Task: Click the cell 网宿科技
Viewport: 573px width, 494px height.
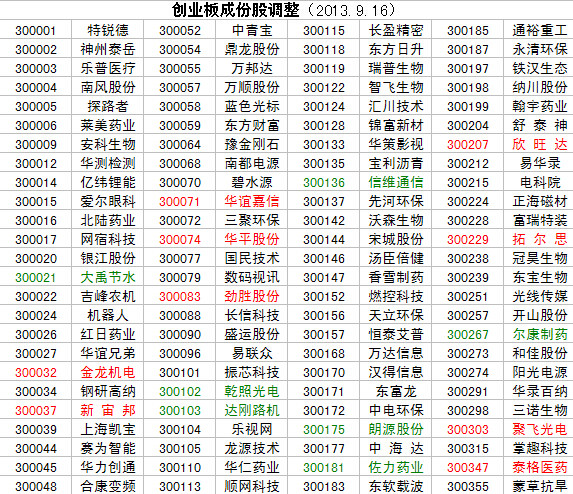Action: [x=108, y=239]
